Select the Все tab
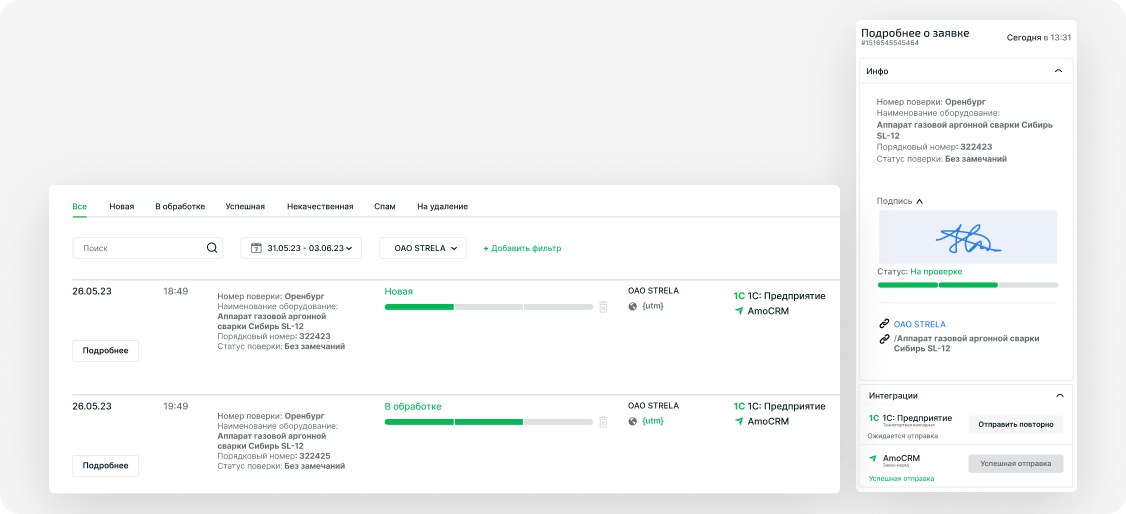 point(80,207)
